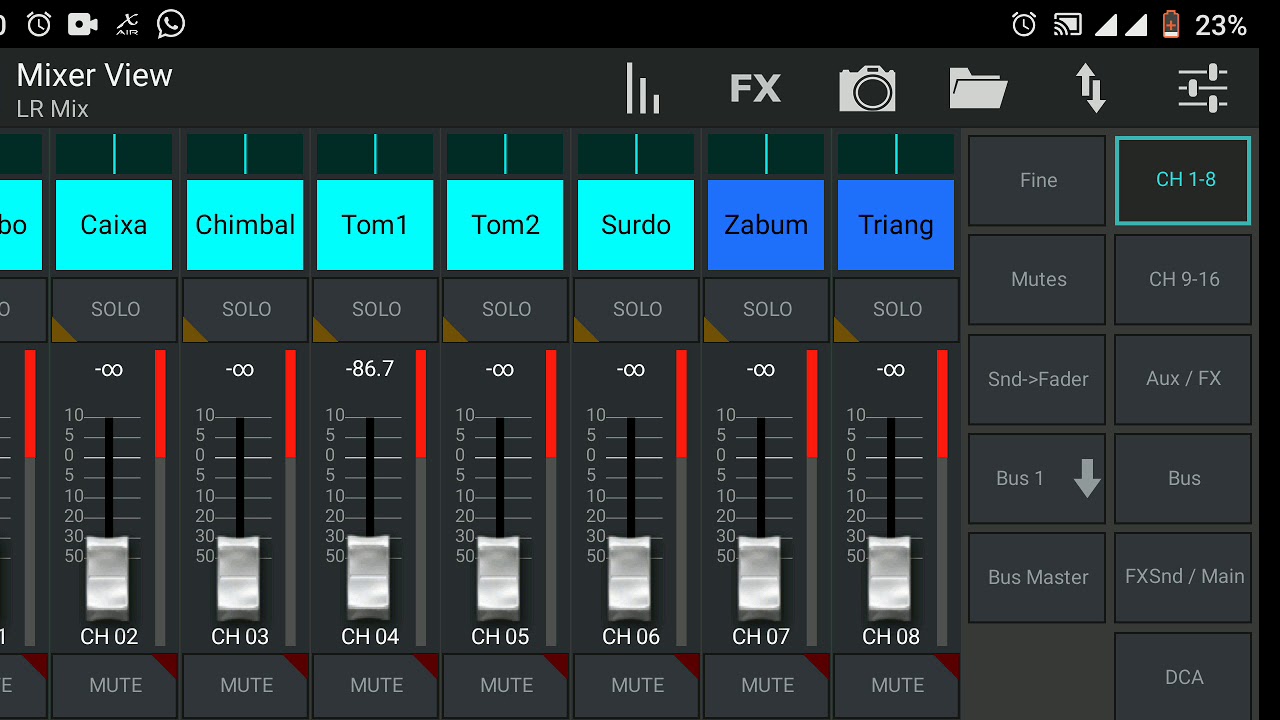Open the Bus 1 dropdown selector
1280x720 pixels.
click(x=1037, y=478)
